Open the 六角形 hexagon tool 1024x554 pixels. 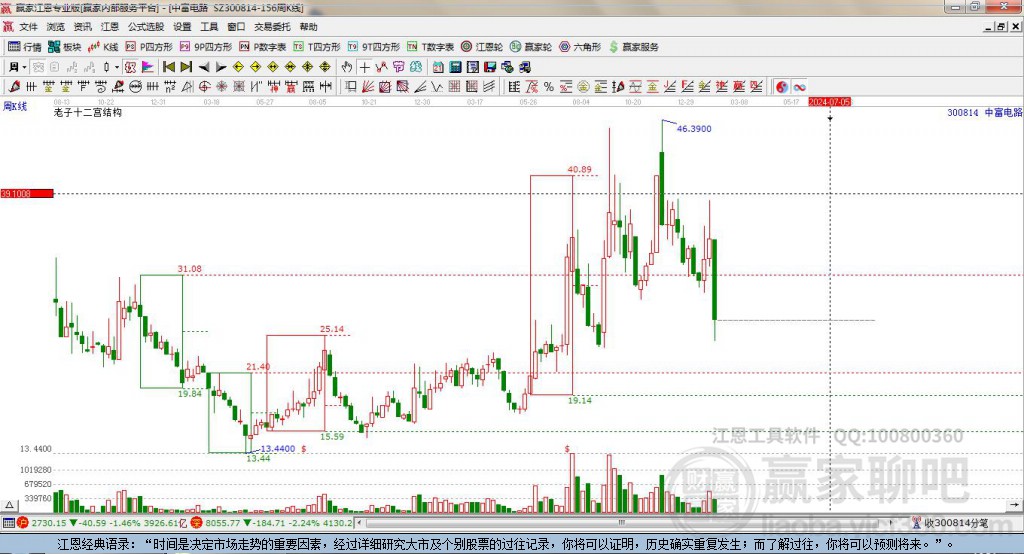[x=580, y=47]
